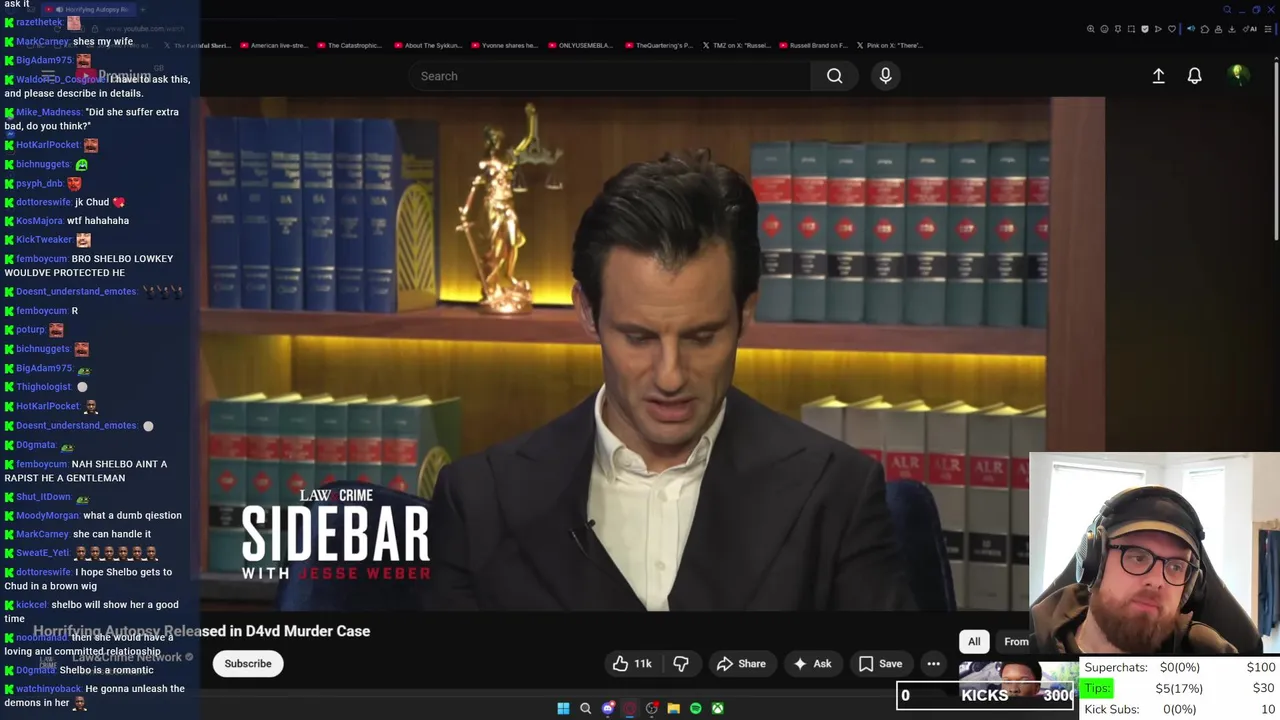Open bookmark 'The Catastrophic...'
The width and height of the screenshot is (1280, 720).
349,45
